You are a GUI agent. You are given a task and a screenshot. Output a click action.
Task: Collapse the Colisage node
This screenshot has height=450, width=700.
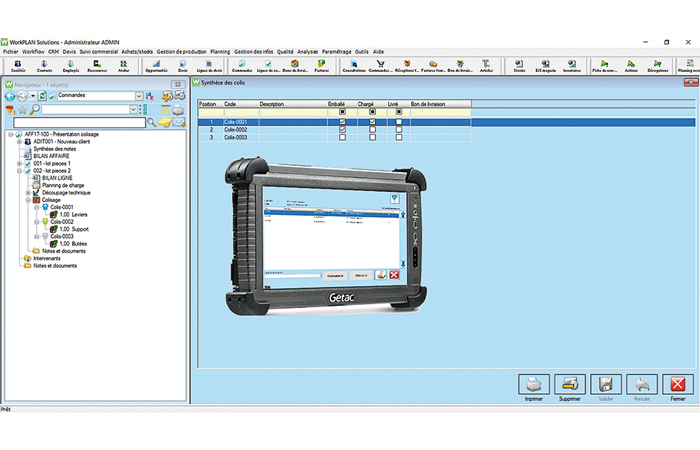[28, 200]
